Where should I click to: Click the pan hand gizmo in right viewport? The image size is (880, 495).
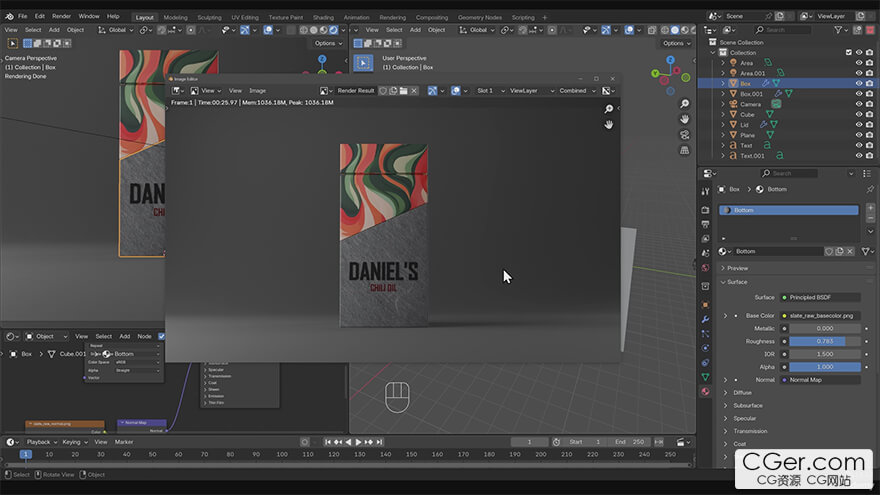click(x=685, y=119)
